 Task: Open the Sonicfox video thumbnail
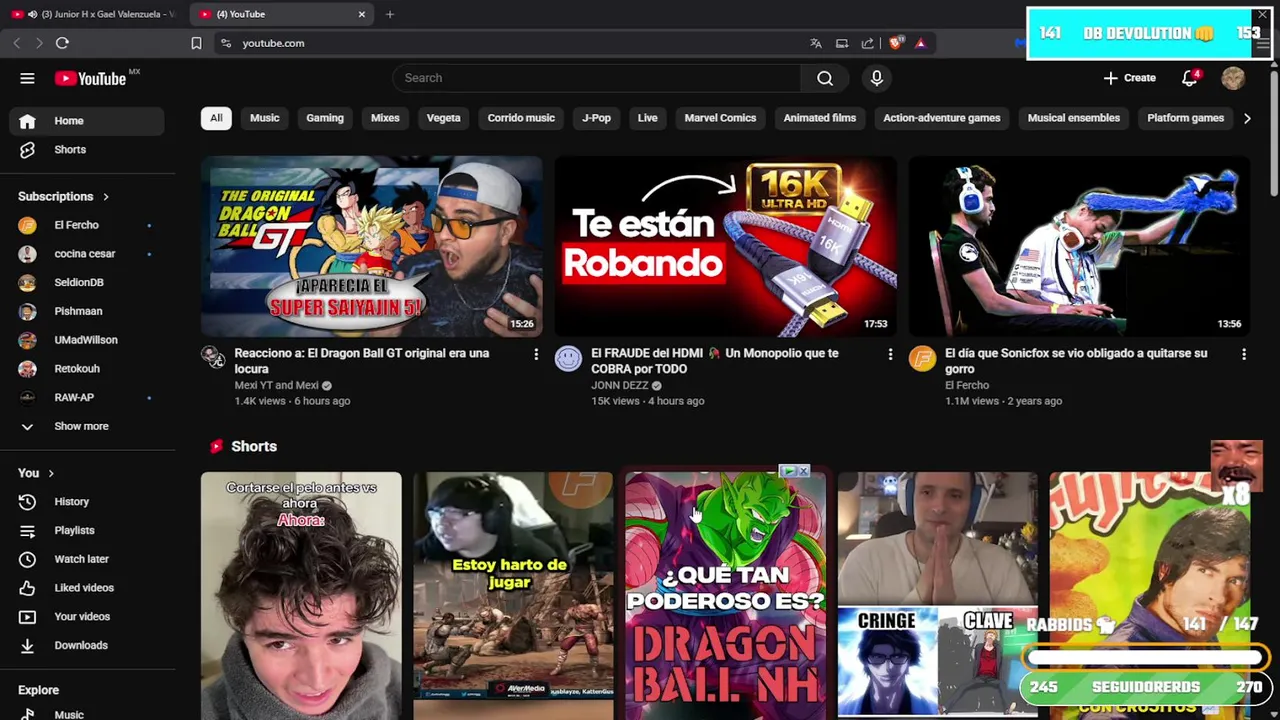coord(1079,247)
